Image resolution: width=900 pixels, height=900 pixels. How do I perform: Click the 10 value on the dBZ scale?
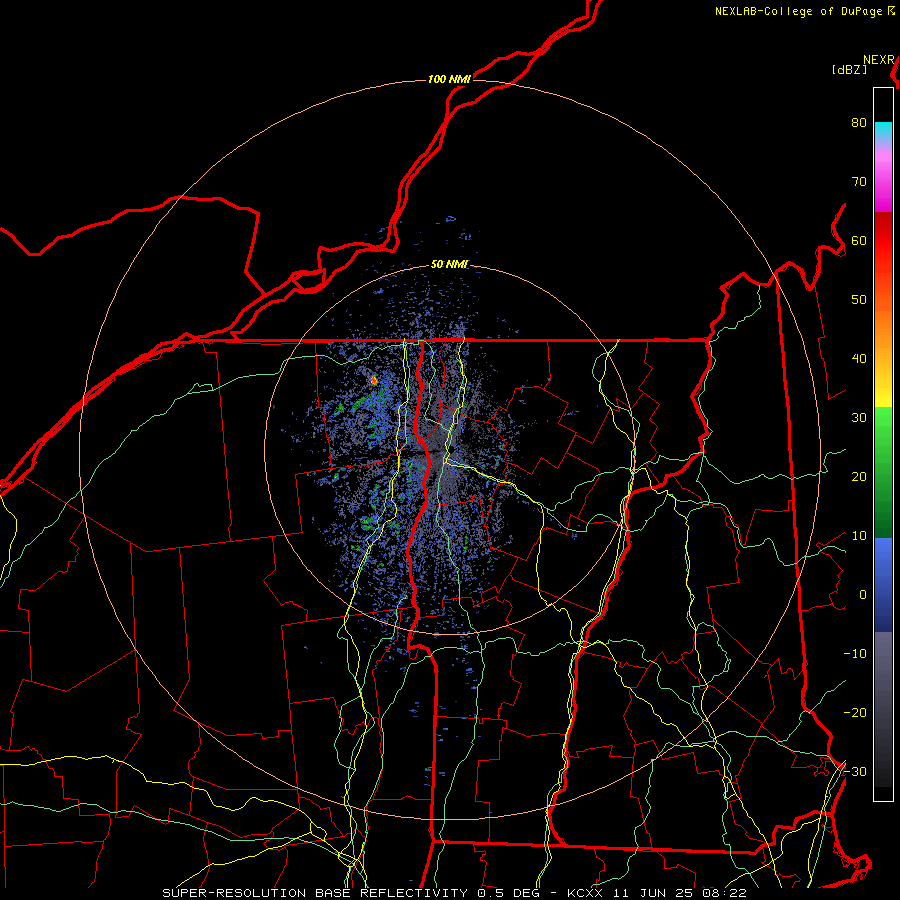[859, 536]
